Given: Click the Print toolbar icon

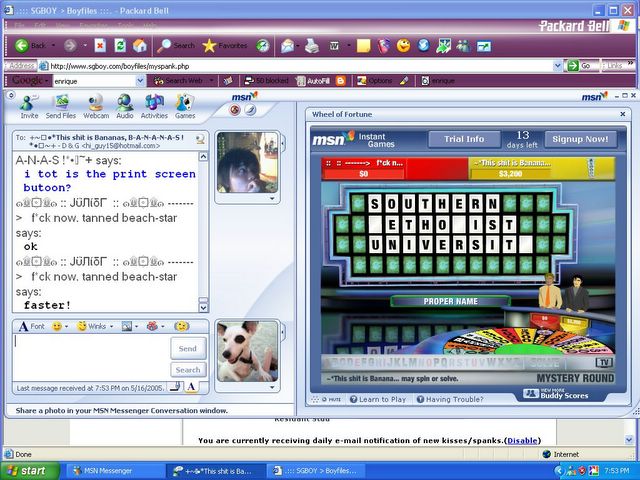Looking at the screenshot, I should coord(312,46).
